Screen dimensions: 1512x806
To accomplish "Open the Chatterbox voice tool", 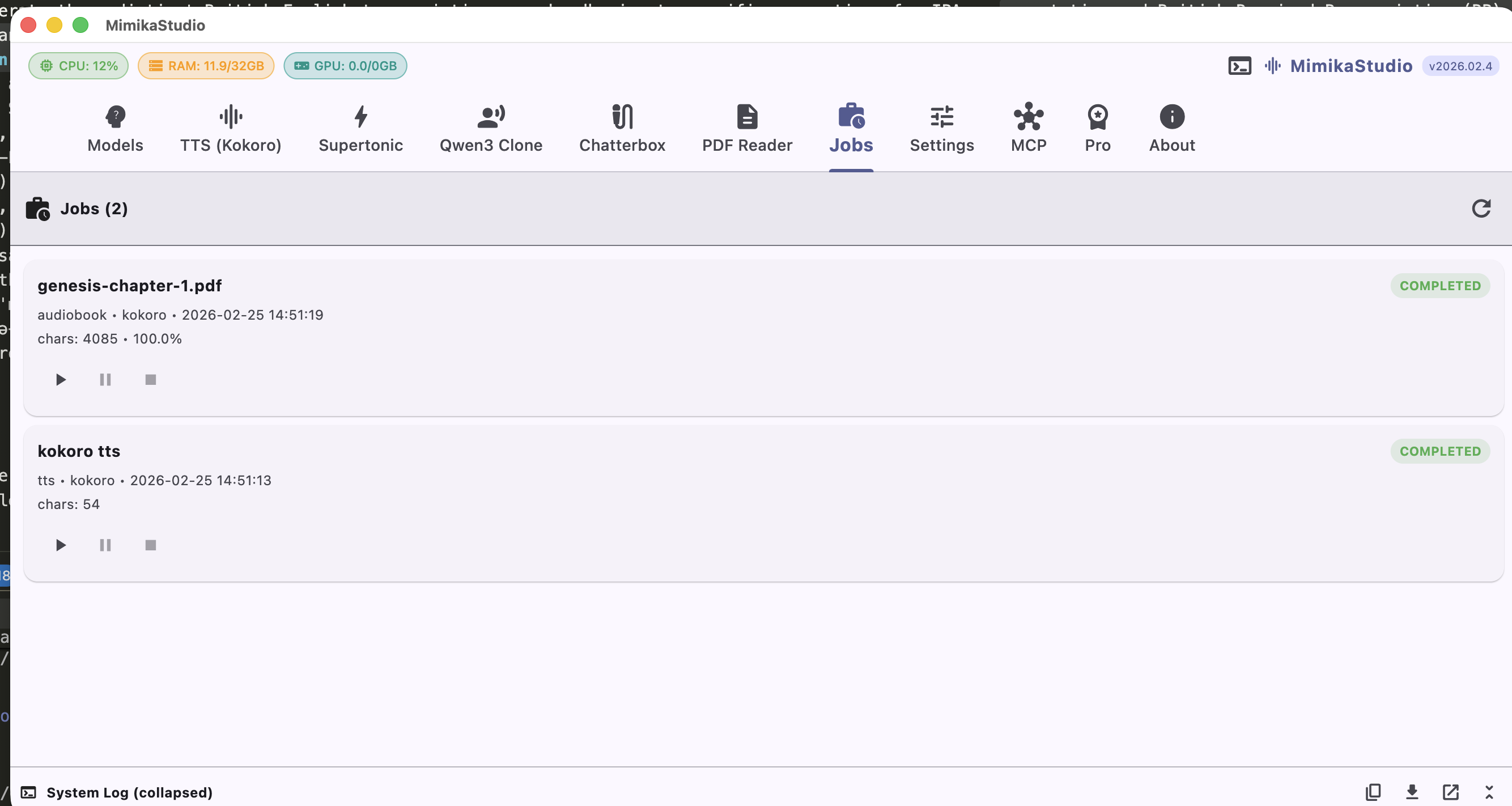I will pos(622,128).
